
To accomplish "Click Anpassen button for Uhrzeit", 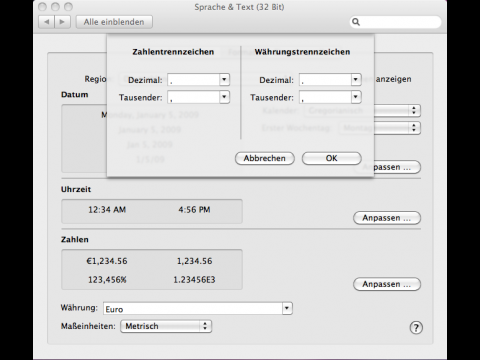I will click(x=387, y=218).
